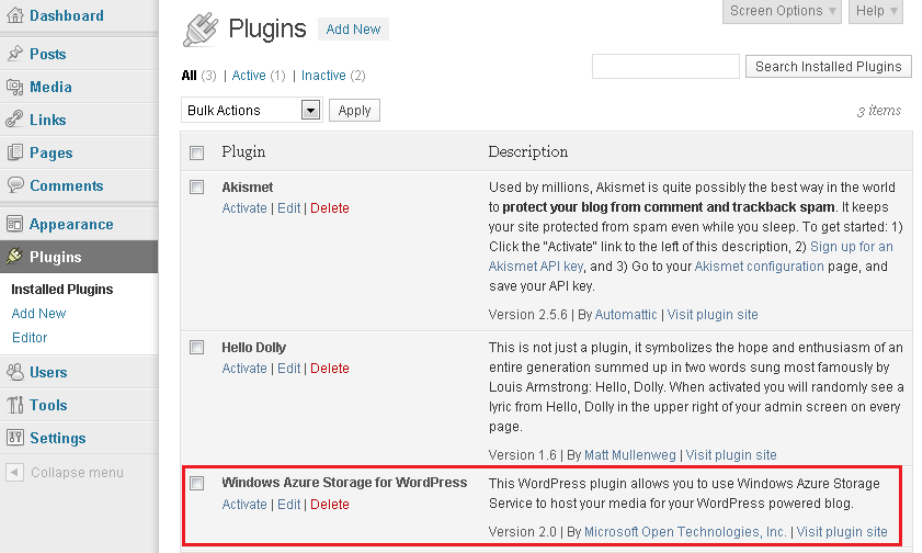Expand the Screen Options panel
The width and height of the screenshot is (922, 553).
783,11
